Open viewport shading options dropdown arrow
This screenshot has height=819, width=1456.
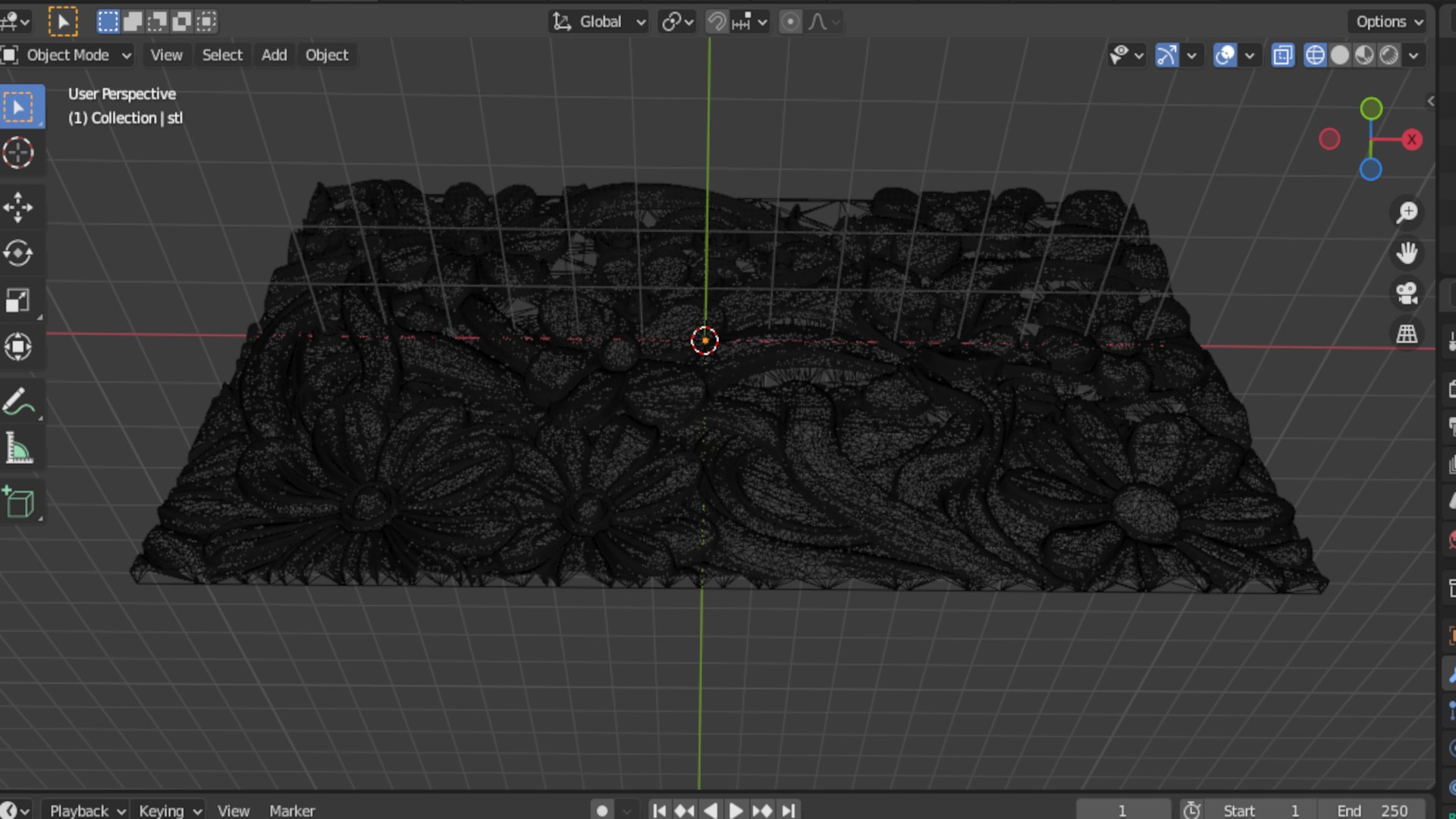[1414, 55]
